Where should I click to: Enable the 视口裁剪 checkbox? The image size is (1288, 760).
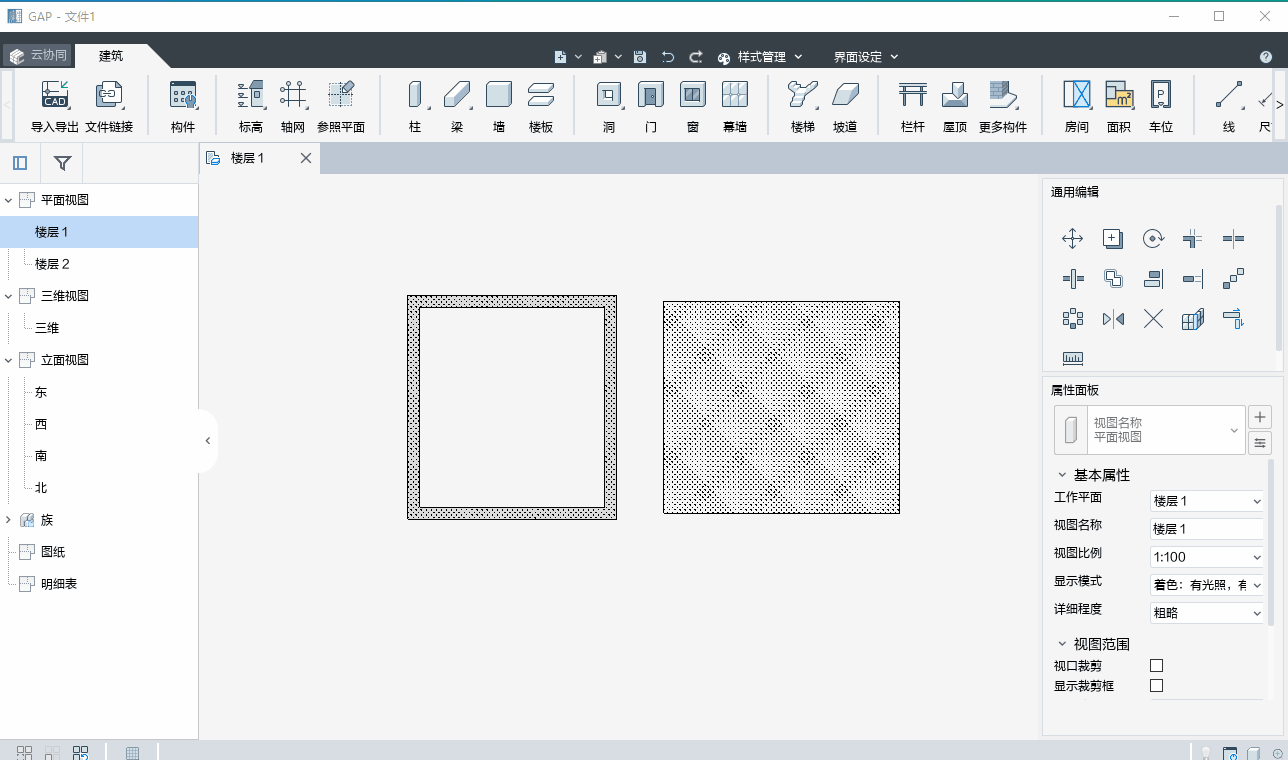[1157, 665]
